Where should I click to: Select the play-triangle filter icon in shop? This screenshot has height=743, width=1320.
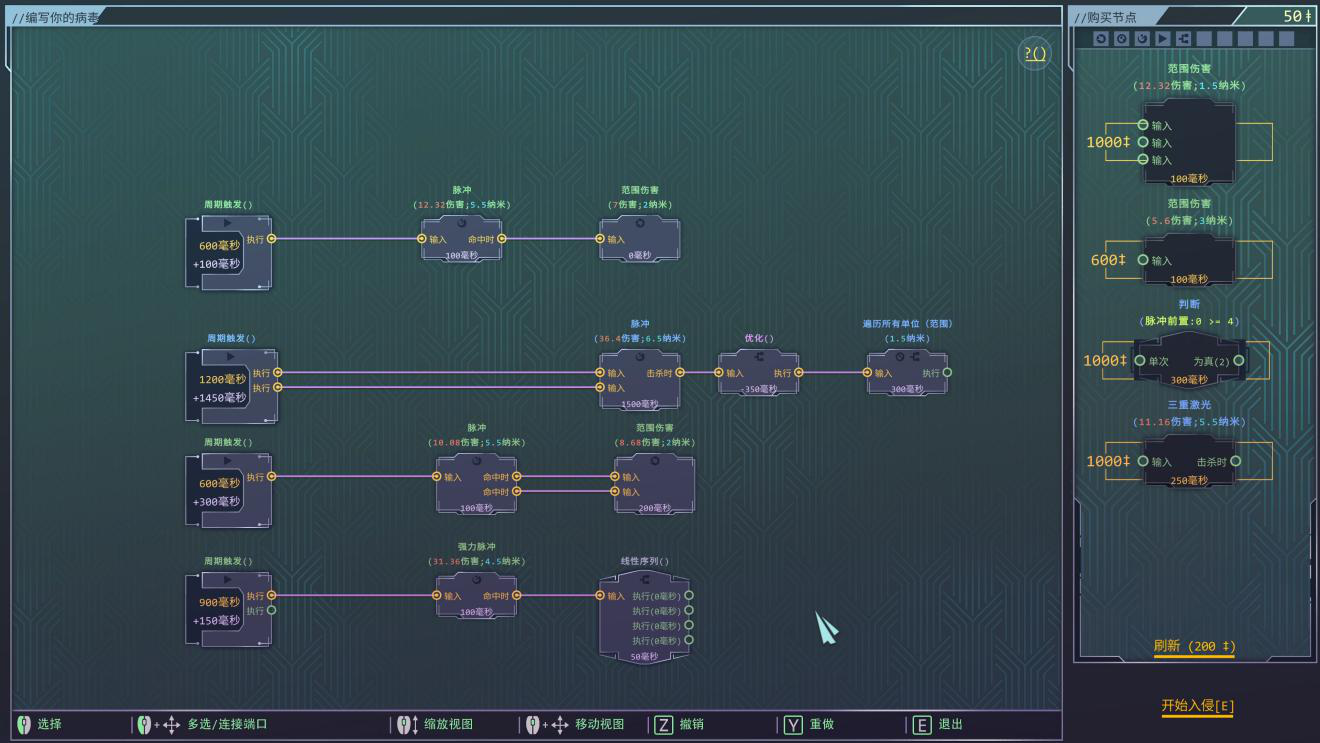[x=1163, y=39]
